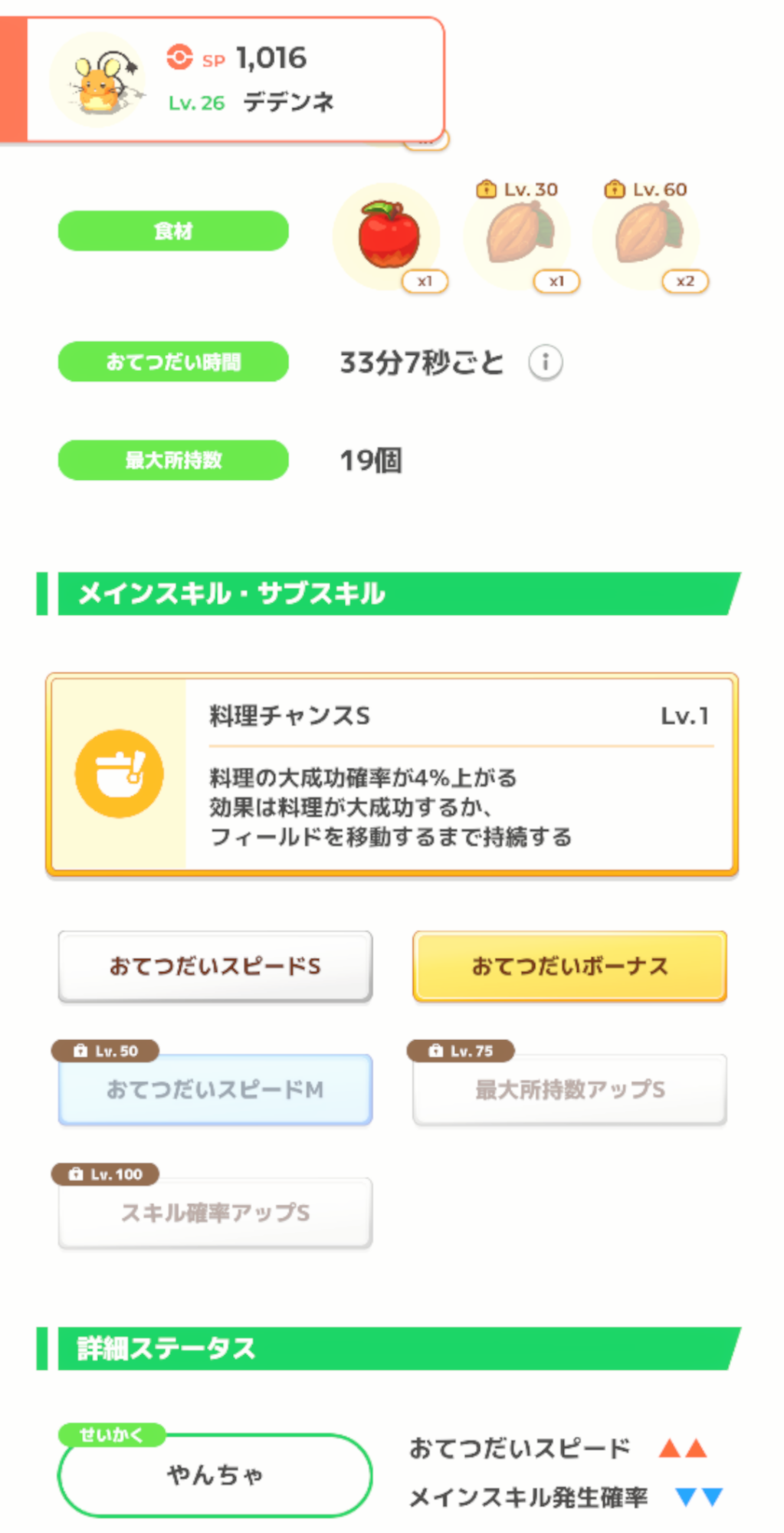Tap the 食材 green label
Viewport: 784px width, 1533px height.
[173, 231]
